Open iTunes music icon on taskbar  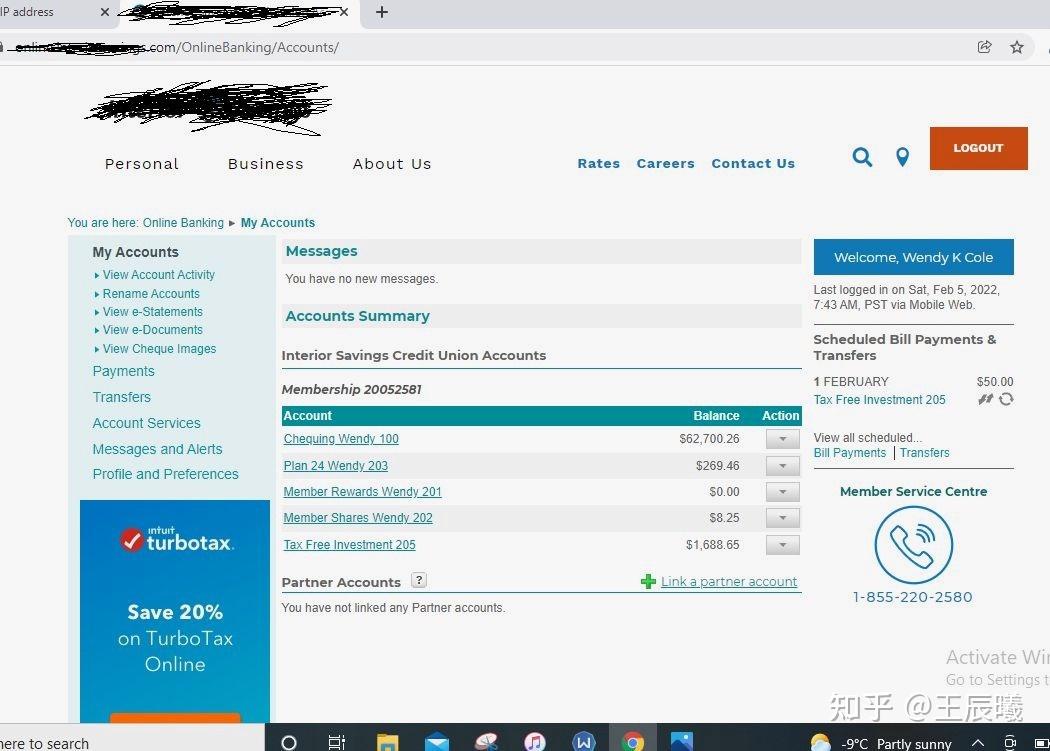click(x=534, y=742)
